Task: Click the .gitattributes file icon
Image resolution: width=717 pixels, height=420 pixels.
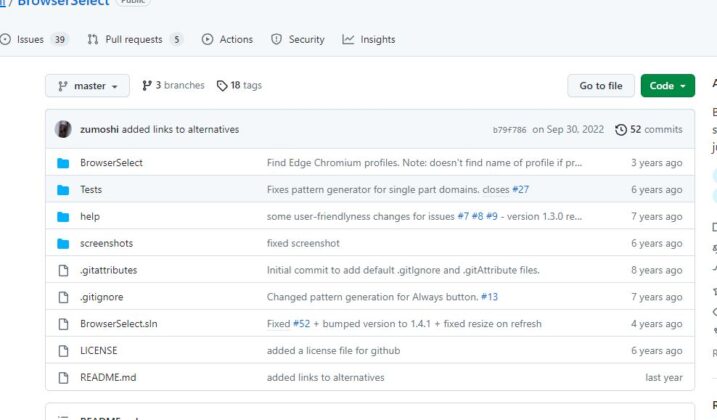Action: tap(63, 270)
